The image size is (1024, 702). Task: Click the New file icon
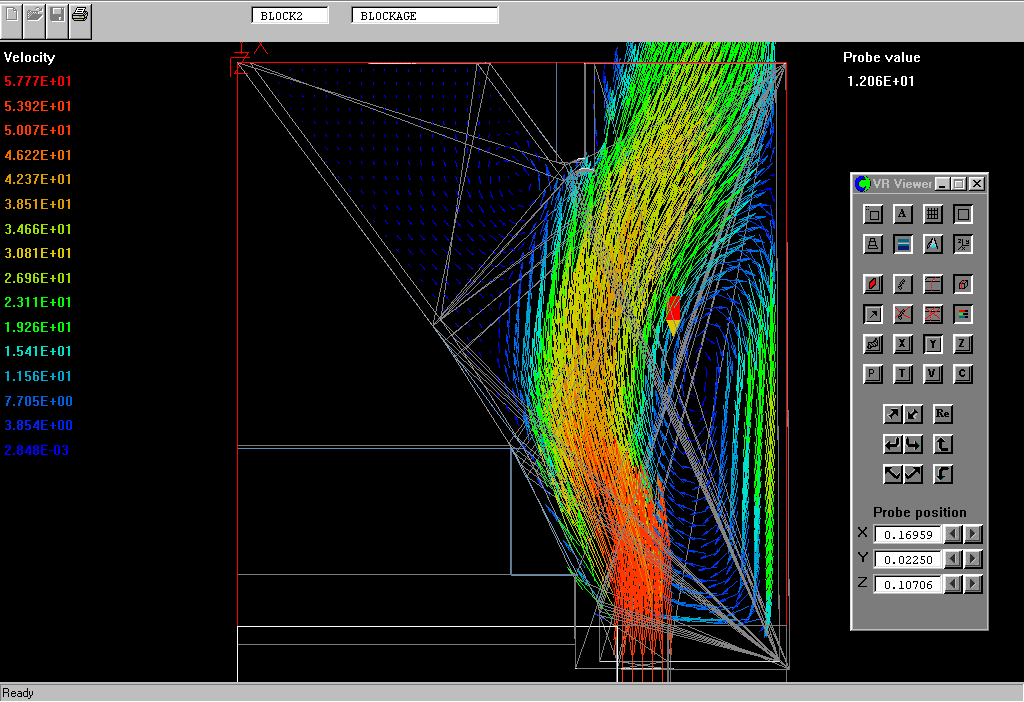click(x=12, y=15)
